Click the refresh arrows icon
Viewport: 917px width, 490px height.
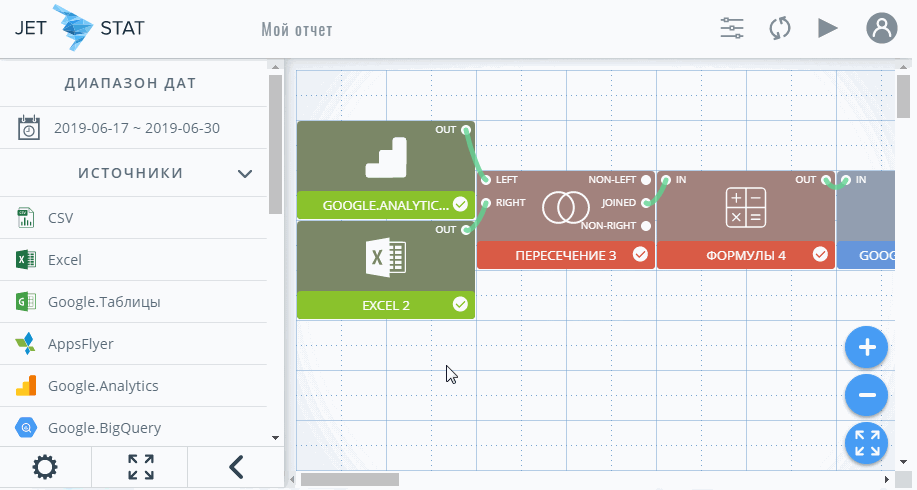780,28
